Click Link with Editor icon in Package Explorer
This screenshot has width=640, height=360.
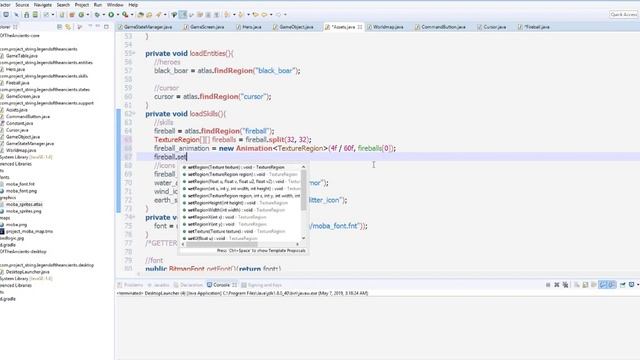click(68, 27)
